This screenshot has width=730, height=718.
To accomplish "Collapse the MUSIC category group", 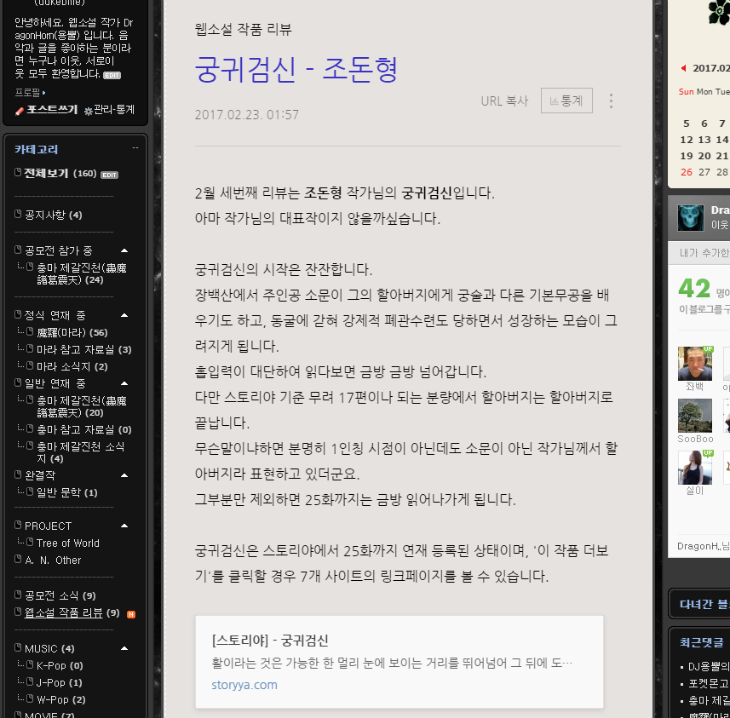I will 124,648.
